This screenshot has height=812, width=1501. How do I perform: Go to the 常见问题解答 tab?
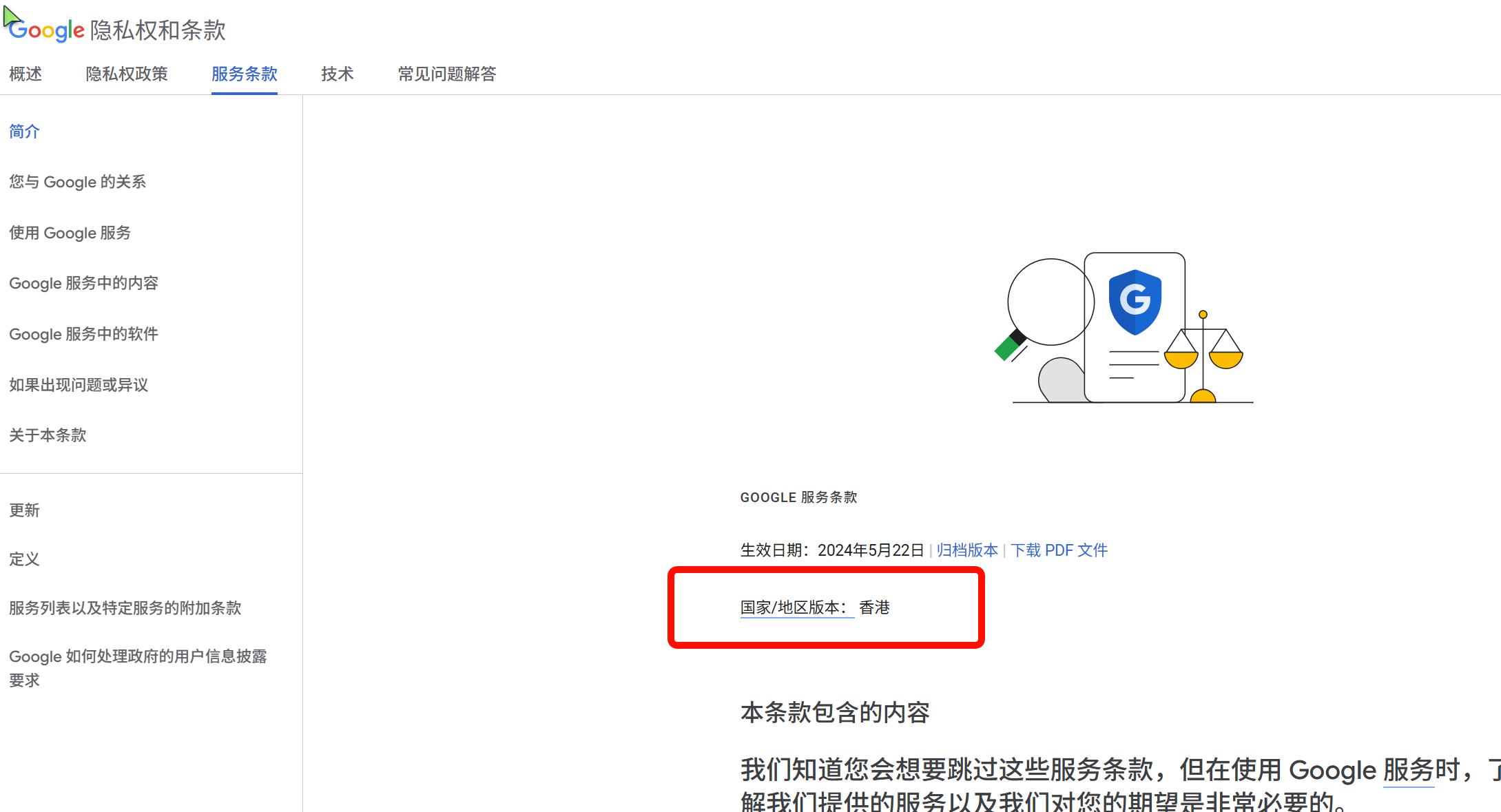tap(447, 74)
